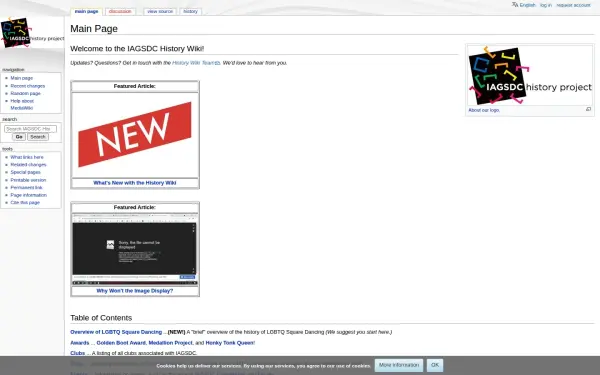This screenshot has width=600, height=375.
Task: Go to Main page in navigation sidebar
Action: [x=21, y=78]
